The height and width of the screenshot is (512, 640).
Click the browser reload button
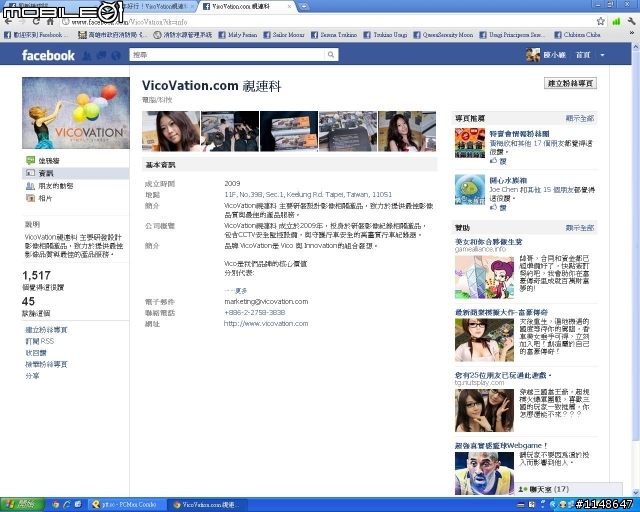click(x=36, y=22)
